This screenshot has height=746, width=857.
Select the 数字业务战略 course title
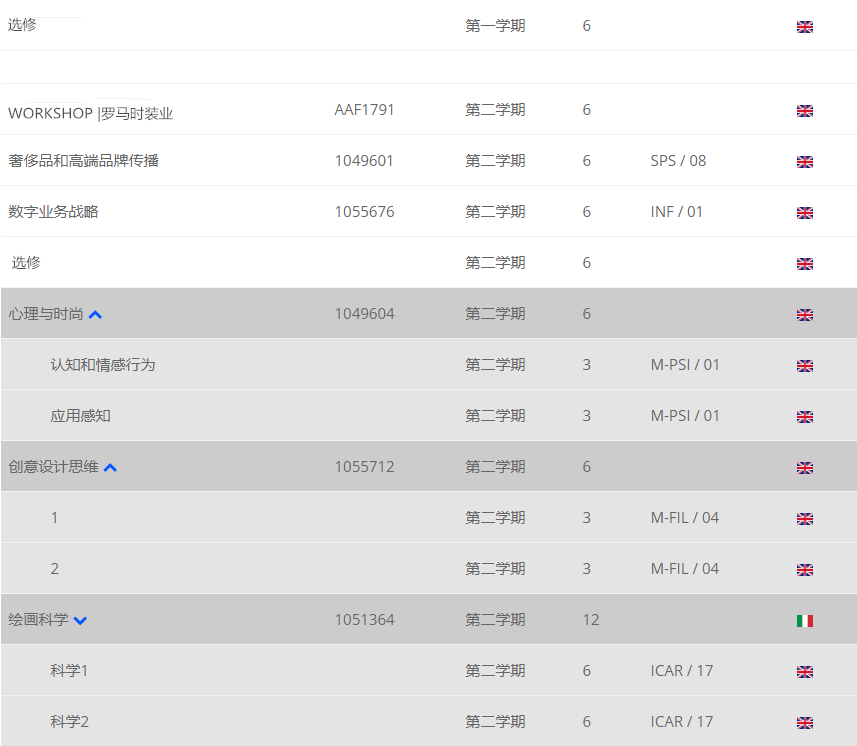53,212
